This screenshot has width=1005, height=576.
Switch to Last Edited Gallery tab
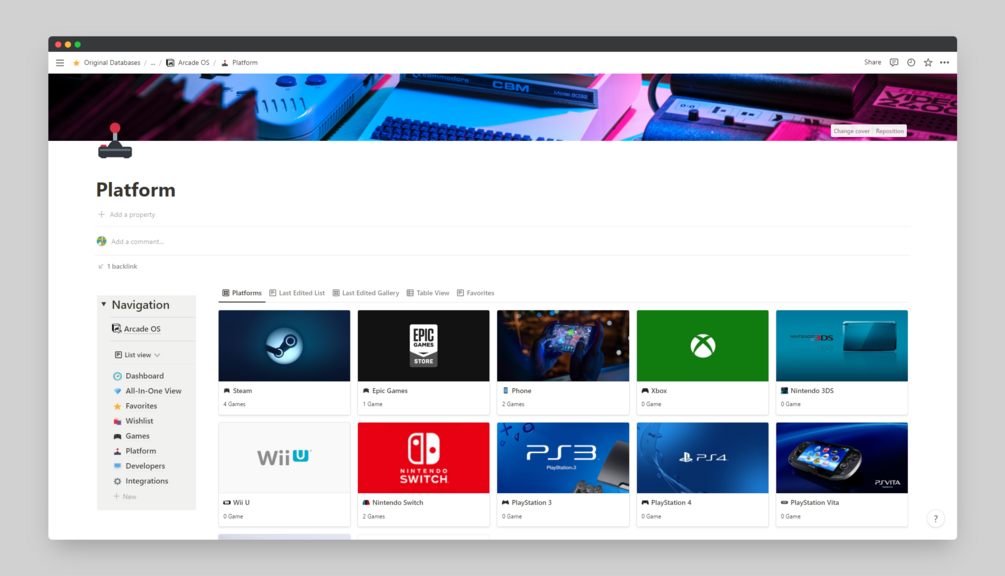tap(365, 293)
